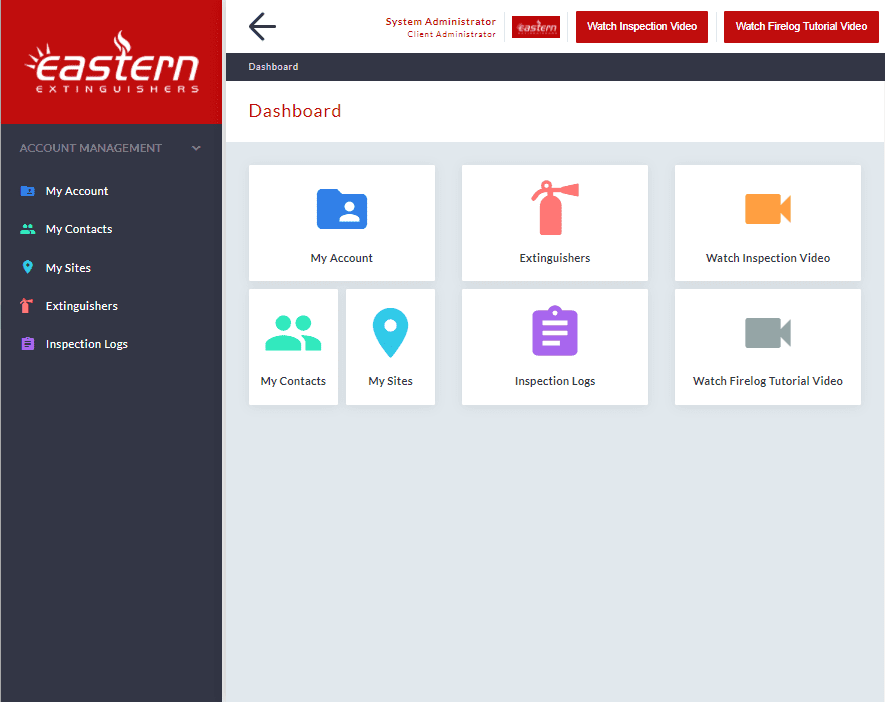Click the back arrow icon in header
The width and height of the screenshot is (885, 702).
[262, 27]
